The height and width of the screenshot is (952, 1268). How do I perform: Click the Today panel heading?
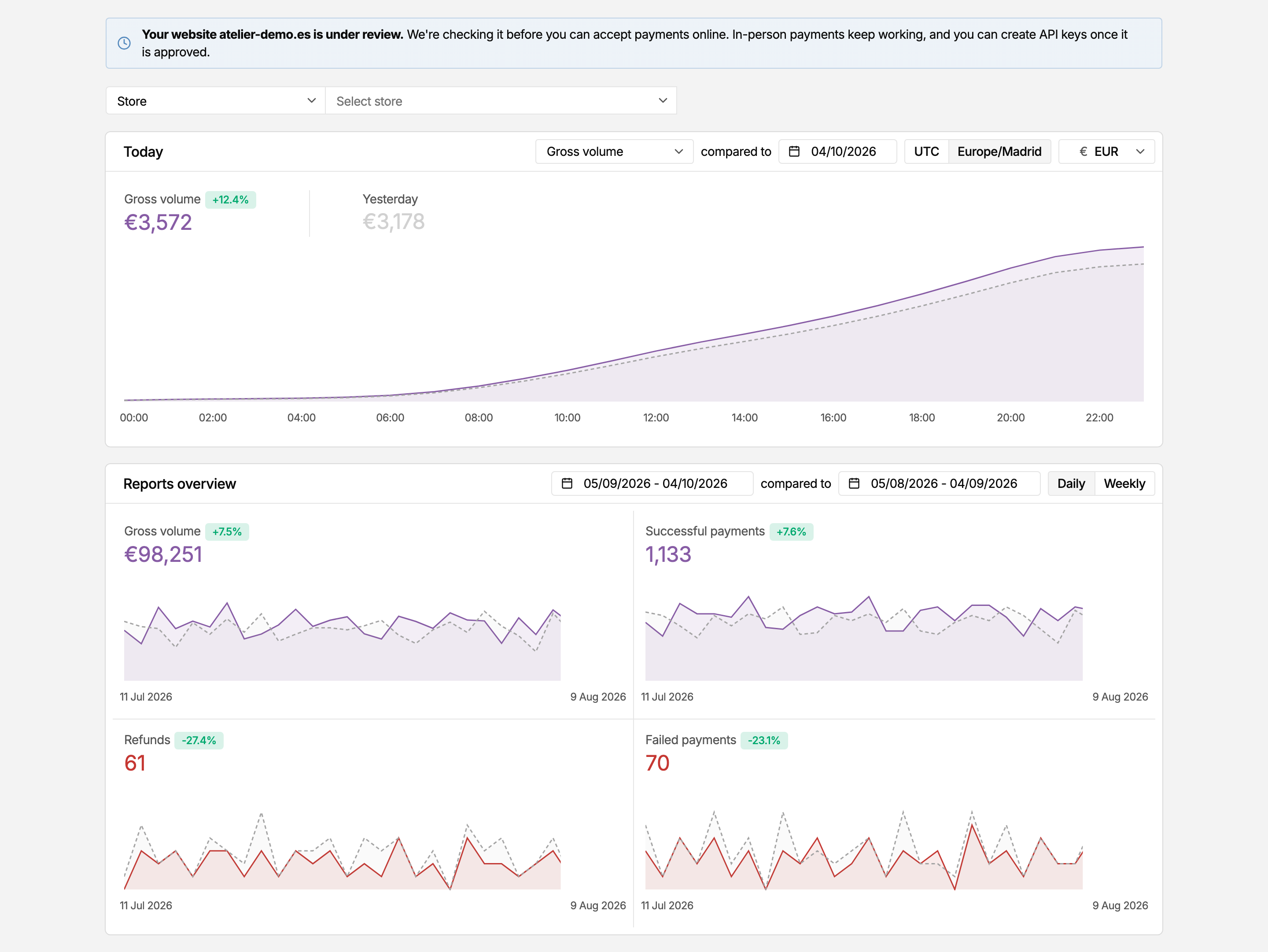(143, 151)
